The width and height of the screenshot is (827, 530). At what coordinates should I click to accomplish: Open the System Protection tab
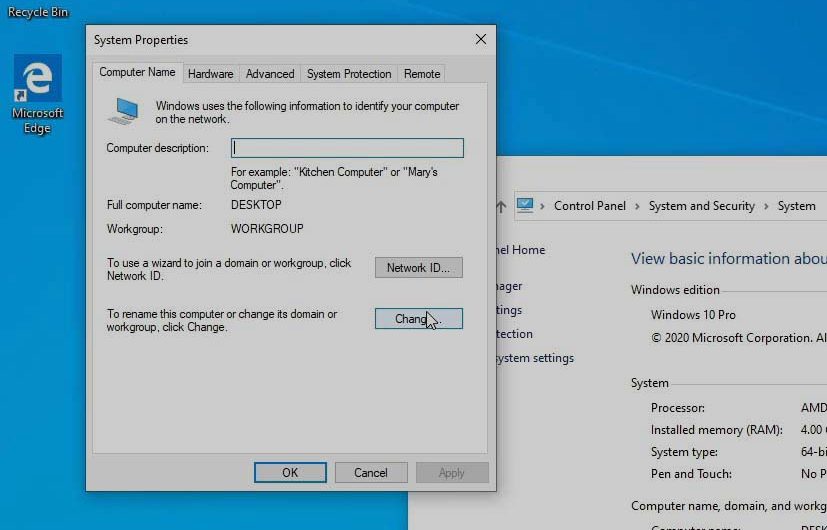[x=349, y=74]
